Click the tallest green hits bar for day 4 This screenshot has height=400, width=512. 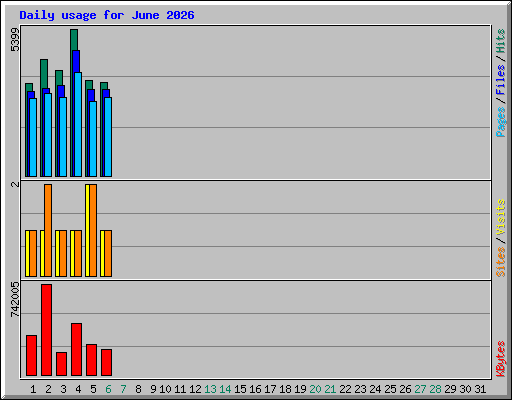74,39
